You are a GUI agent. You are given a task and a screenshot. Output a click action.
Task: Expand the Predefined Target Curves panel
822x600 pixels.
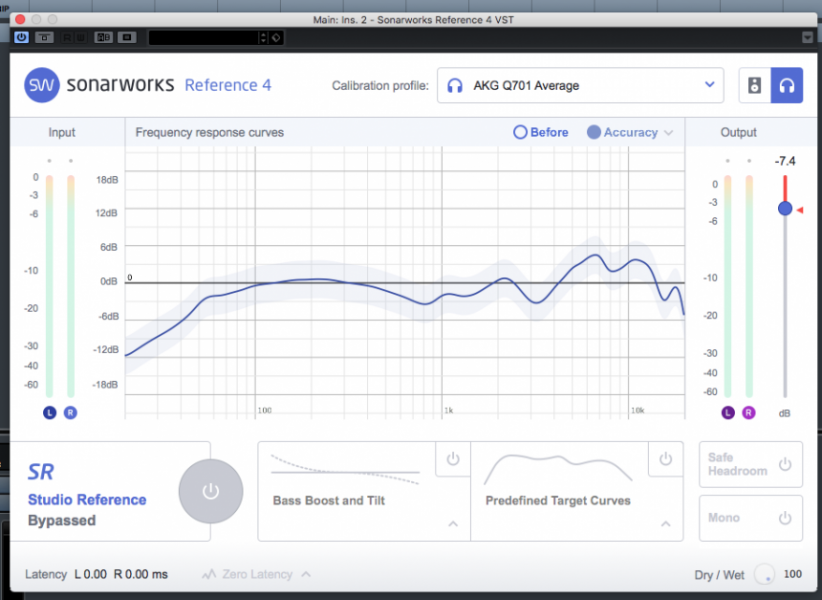(666, 523)
